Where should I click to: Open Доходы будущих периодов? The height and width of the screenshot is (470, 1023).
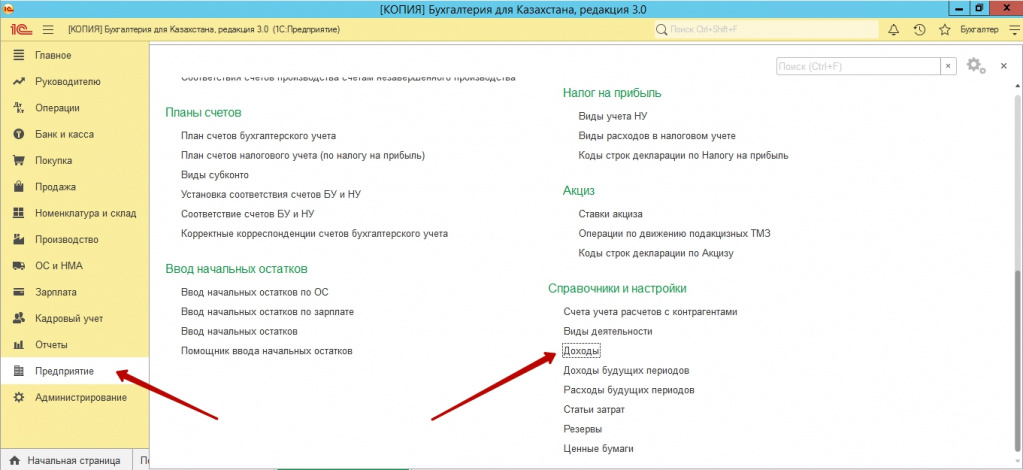626,371
